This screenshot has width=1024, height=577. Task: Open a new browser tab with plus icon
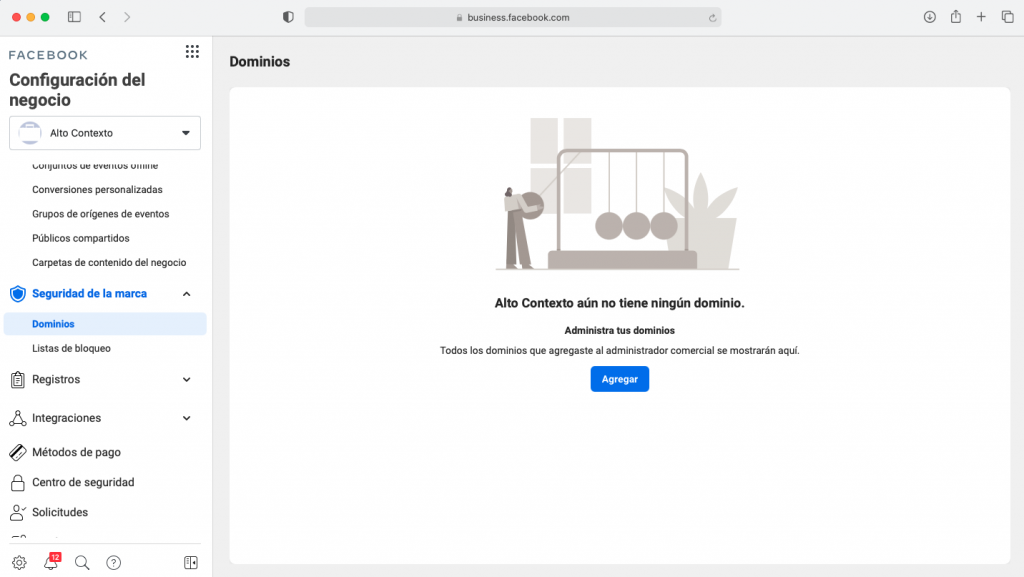[981, 17]
